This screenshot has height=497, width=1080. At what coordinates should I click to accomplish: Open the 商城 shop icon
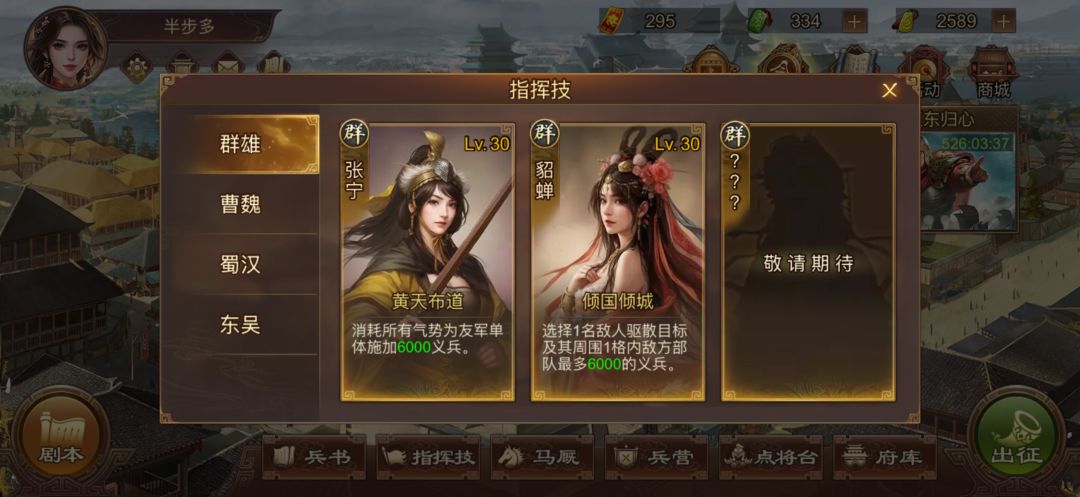tap(993, 73)
